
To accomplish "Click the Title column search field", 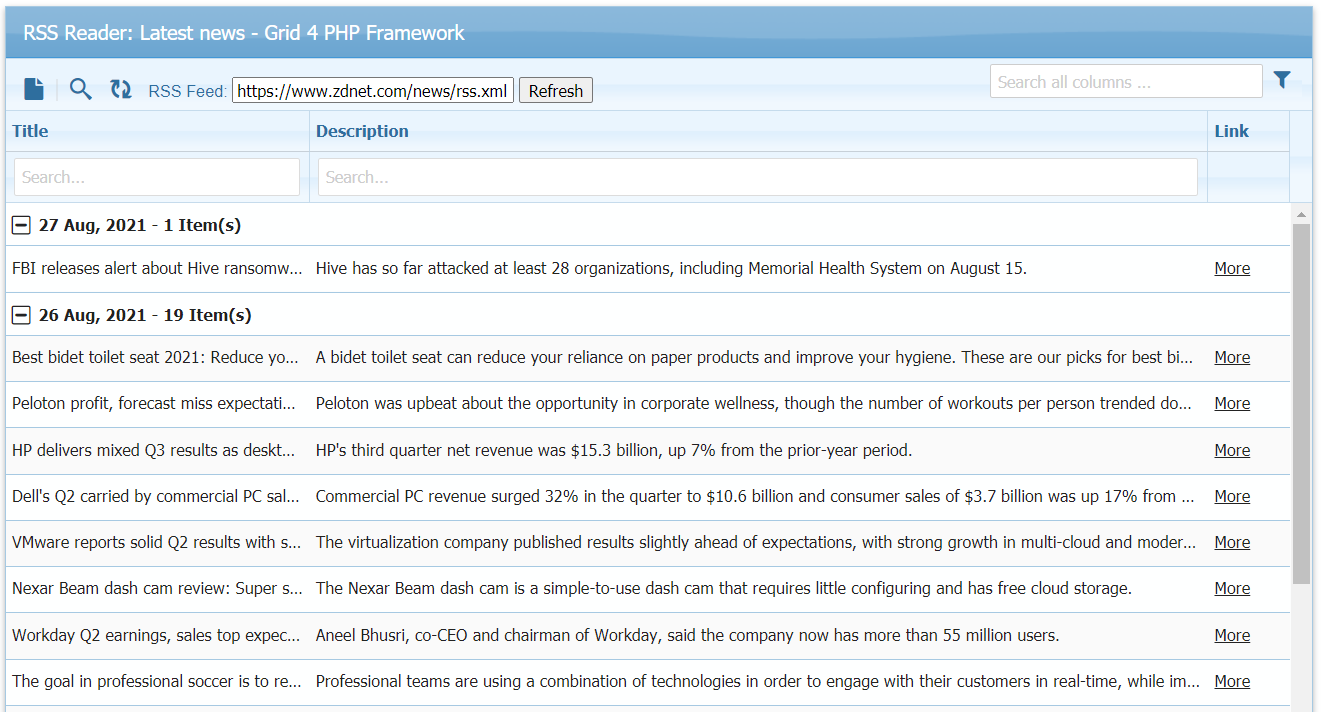I will coord(157,177).
